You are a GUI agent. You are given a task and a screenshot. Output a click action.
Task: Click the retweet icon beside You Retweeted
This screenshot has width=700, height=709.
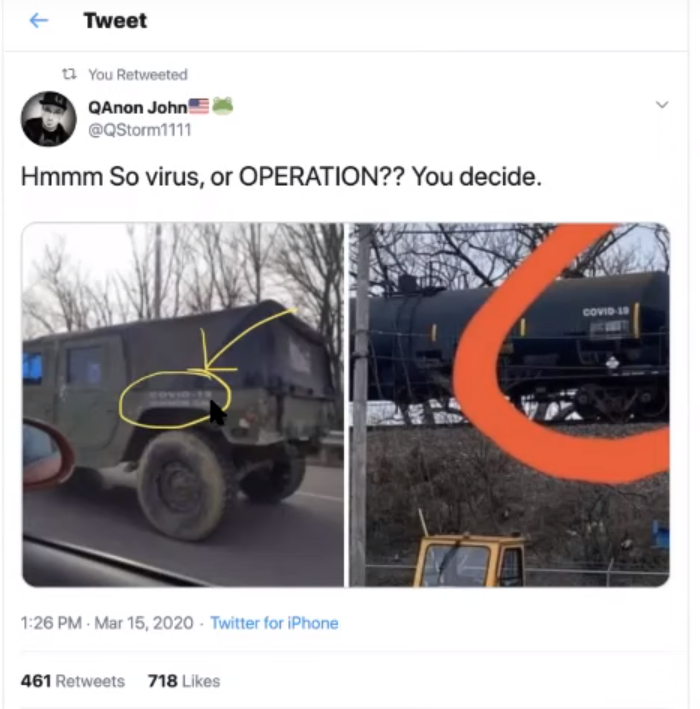69,74
